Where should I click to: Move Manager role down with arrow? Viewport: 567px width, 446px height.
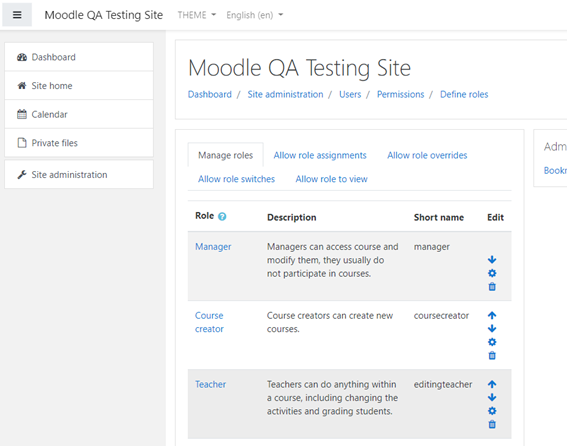[x=492, y=260]
